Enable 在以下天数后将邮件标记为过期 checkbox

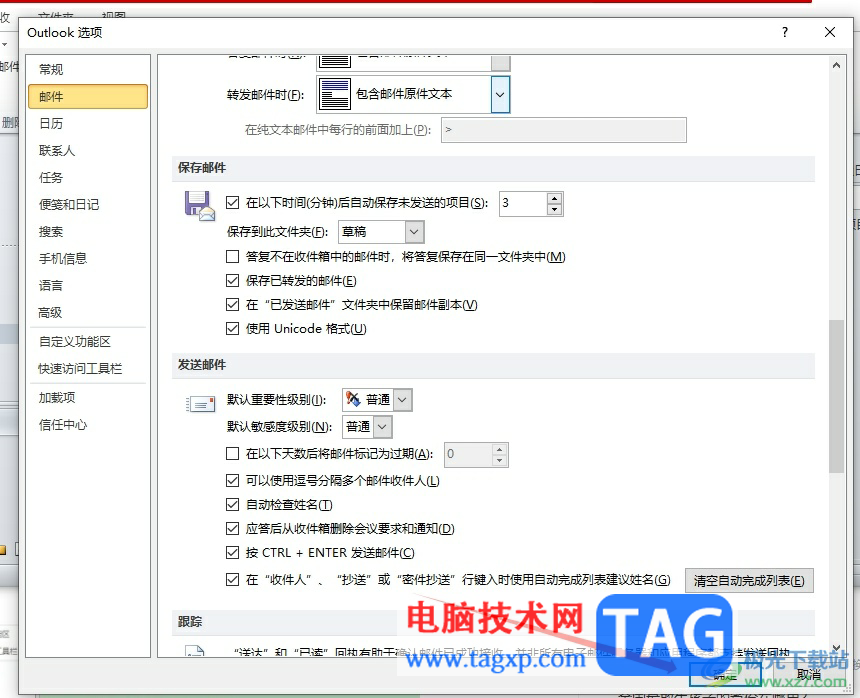click(x=233, y=453)
